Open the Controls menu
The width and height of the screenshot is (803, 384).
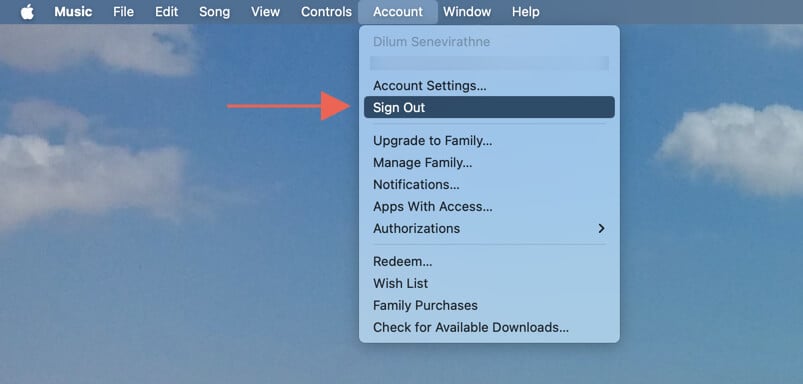tap(326, 12)
